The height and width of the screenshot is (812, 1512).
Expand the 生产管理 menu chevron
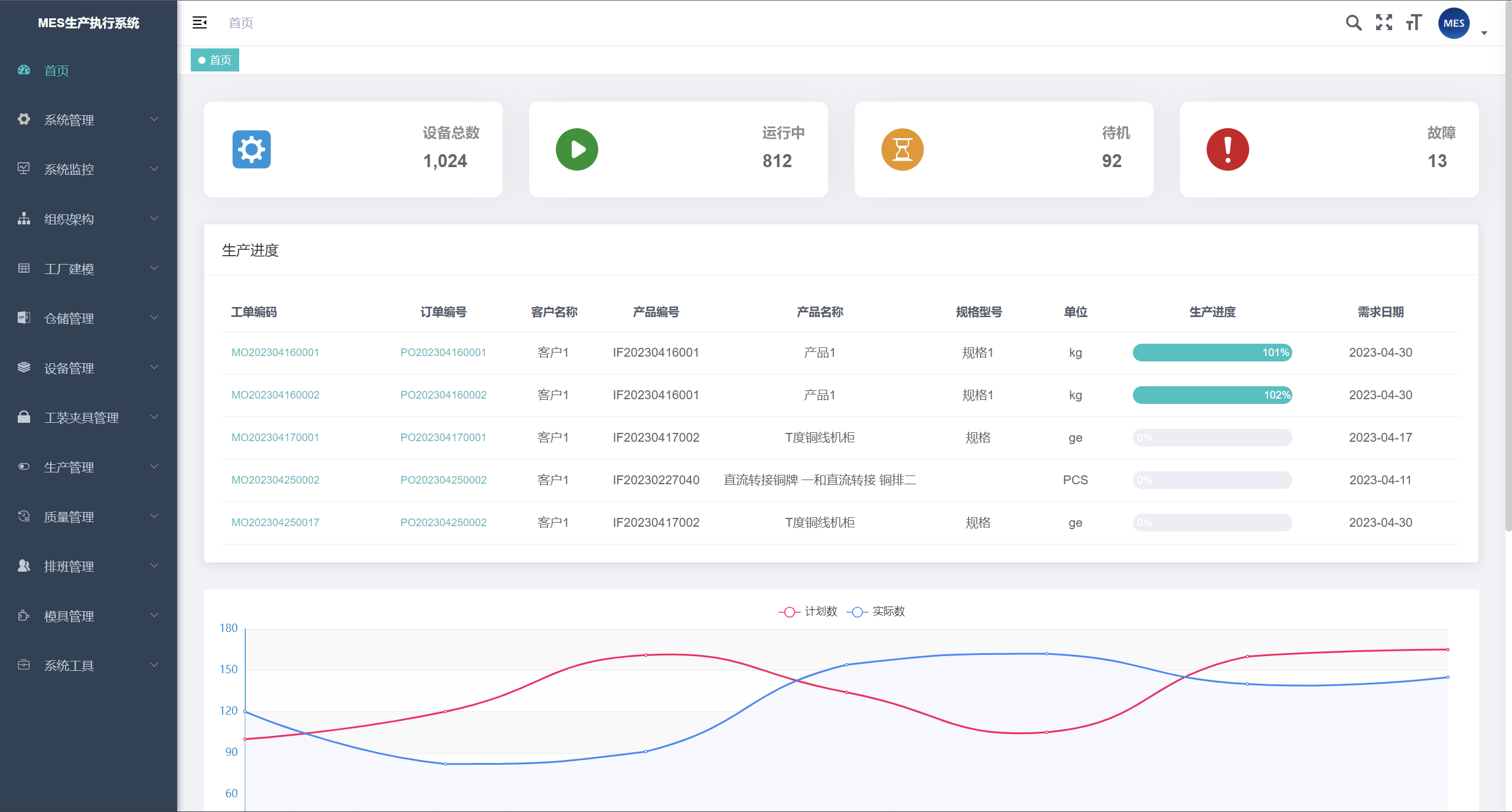tap(154, 467)
